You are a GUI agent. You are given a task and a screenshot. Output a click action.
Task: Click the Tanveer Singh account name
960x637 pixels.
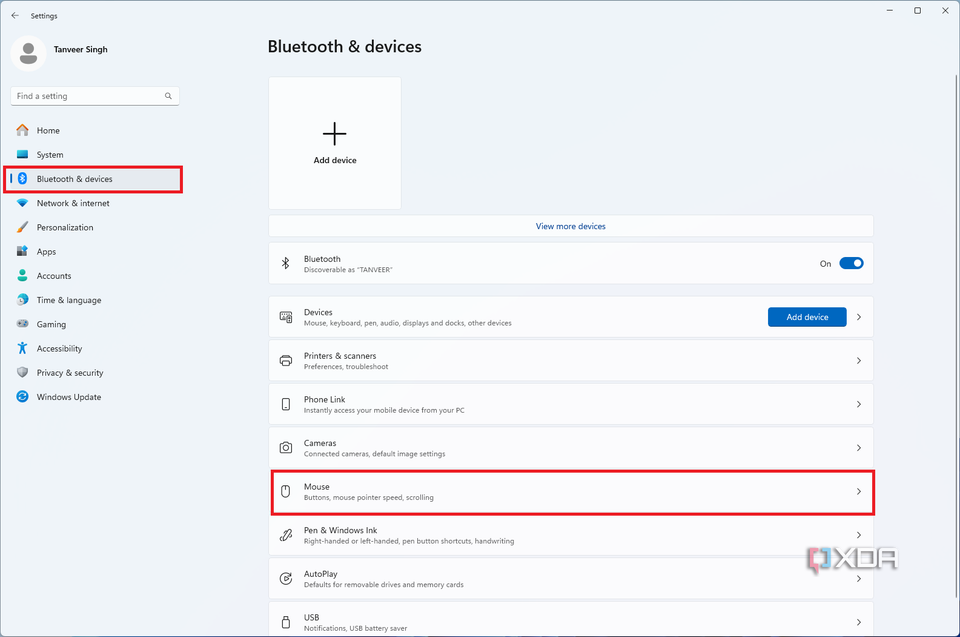[81, 49]
